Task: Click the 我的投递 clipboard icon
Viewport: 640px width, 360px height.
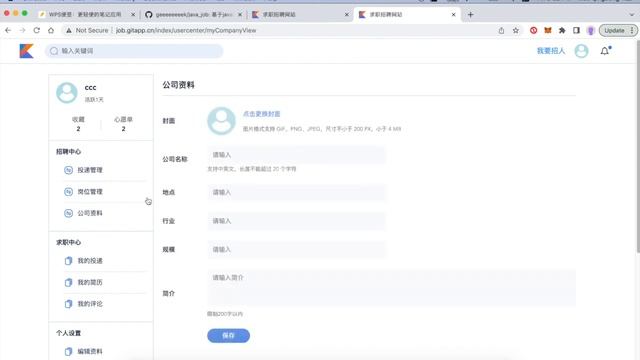Action: tap(68, 261)
